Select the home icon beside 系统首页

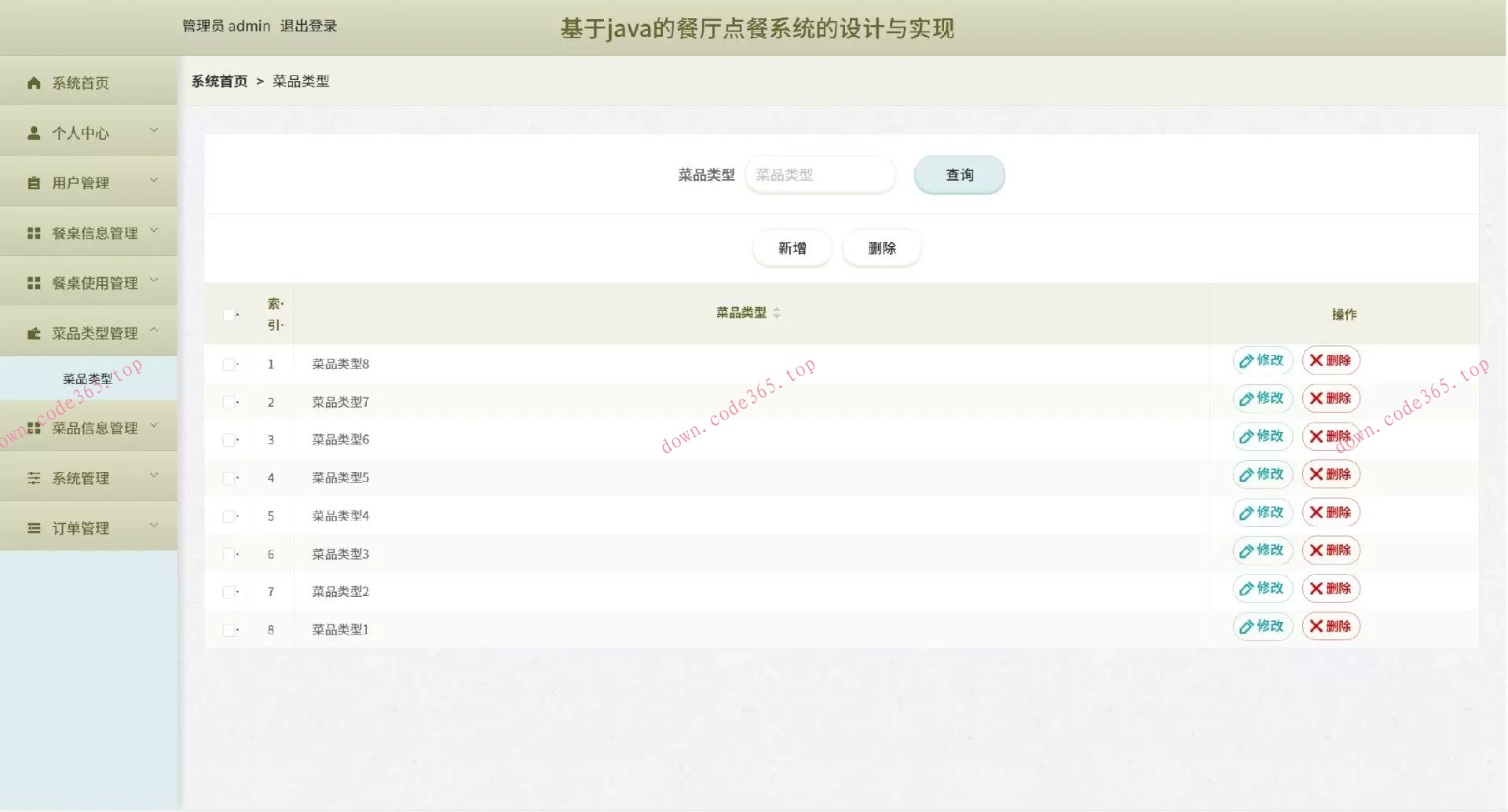click(x=33, y=82)
